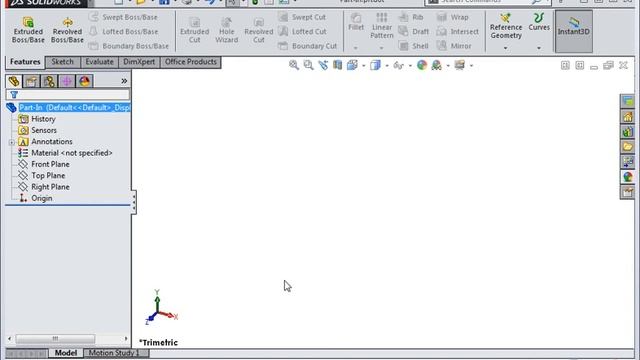Toggle the Instant3D button

[x=573, y=31]
